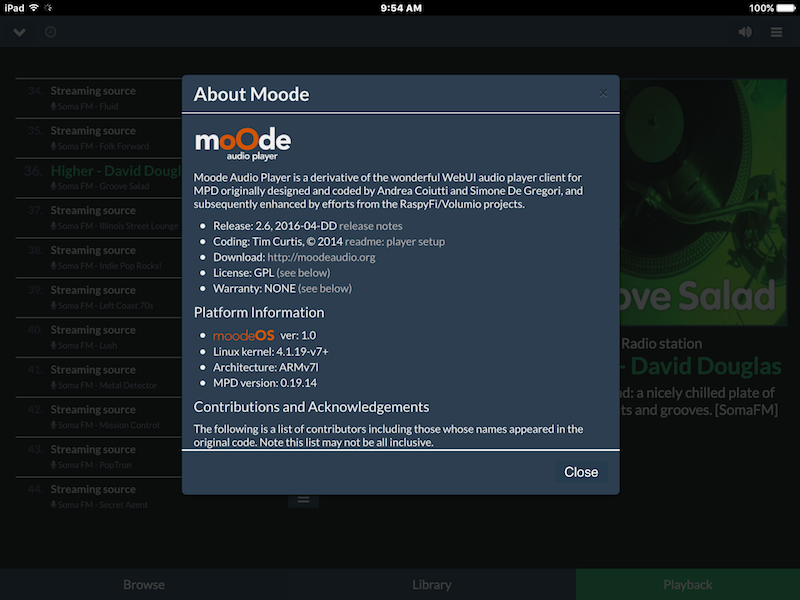Click the moOde audio player logo
The image size is (800, 600).
[x=243, y=144]
